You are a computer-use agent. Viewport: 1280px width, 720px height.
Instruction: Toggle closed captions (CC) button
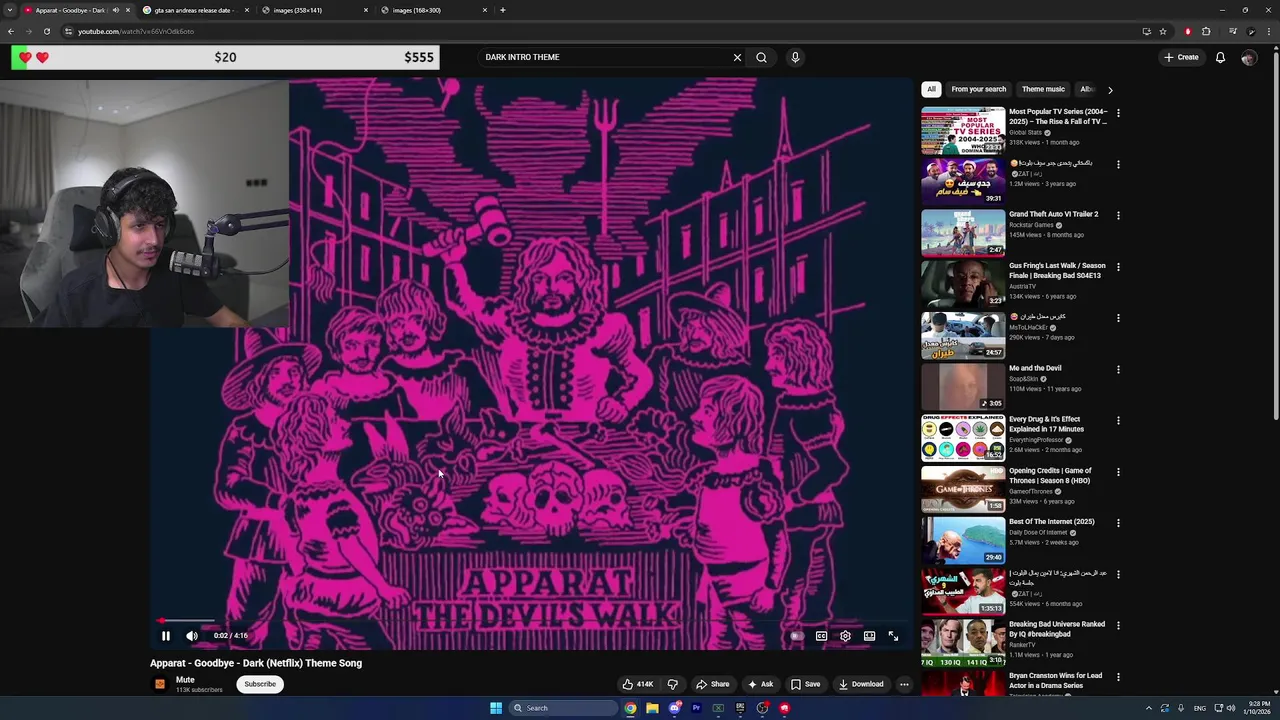pyautogui.click(x=821, y=636)
